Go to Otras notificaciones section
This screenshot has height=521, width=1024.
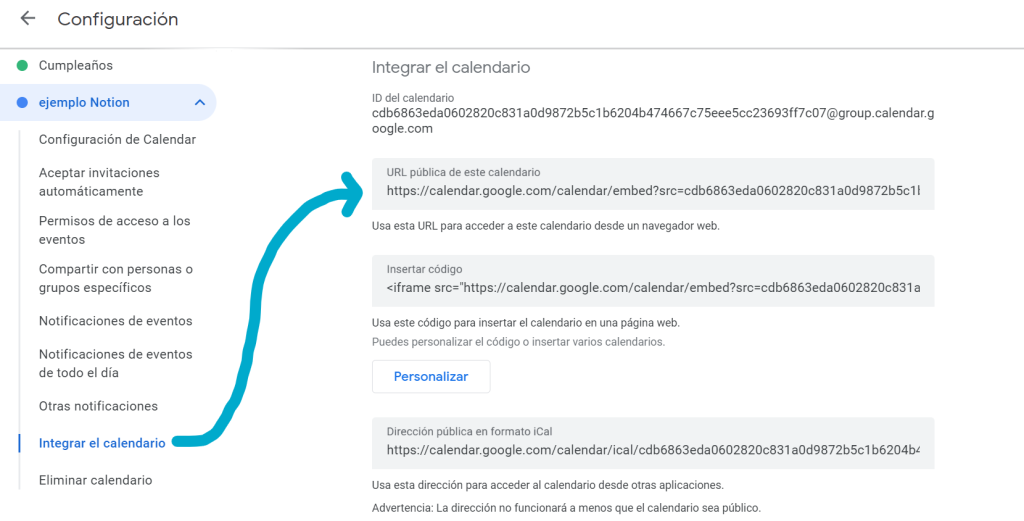point(98,406)
